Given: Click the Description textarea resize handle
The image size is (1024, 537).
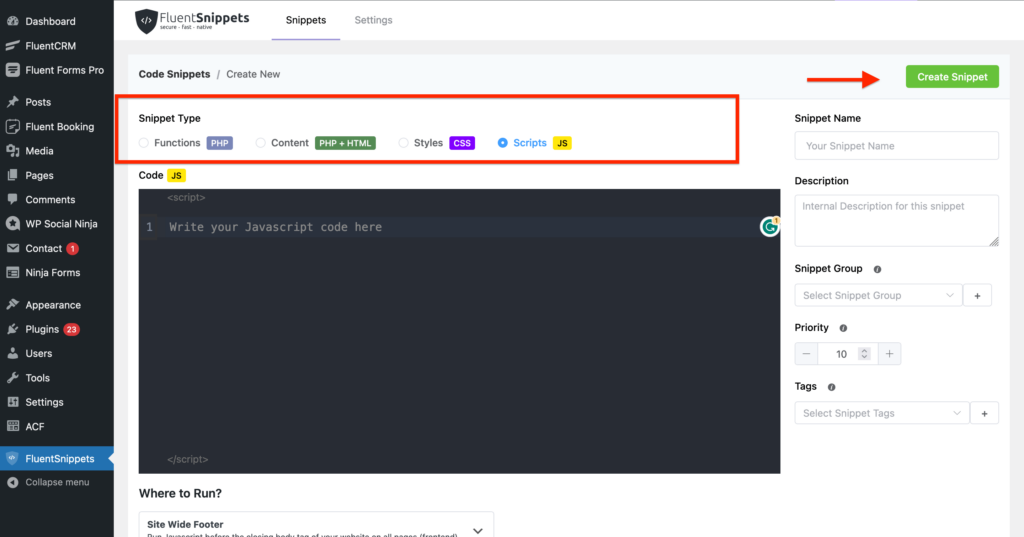Looking at the screenshot, I should point(993,241).
